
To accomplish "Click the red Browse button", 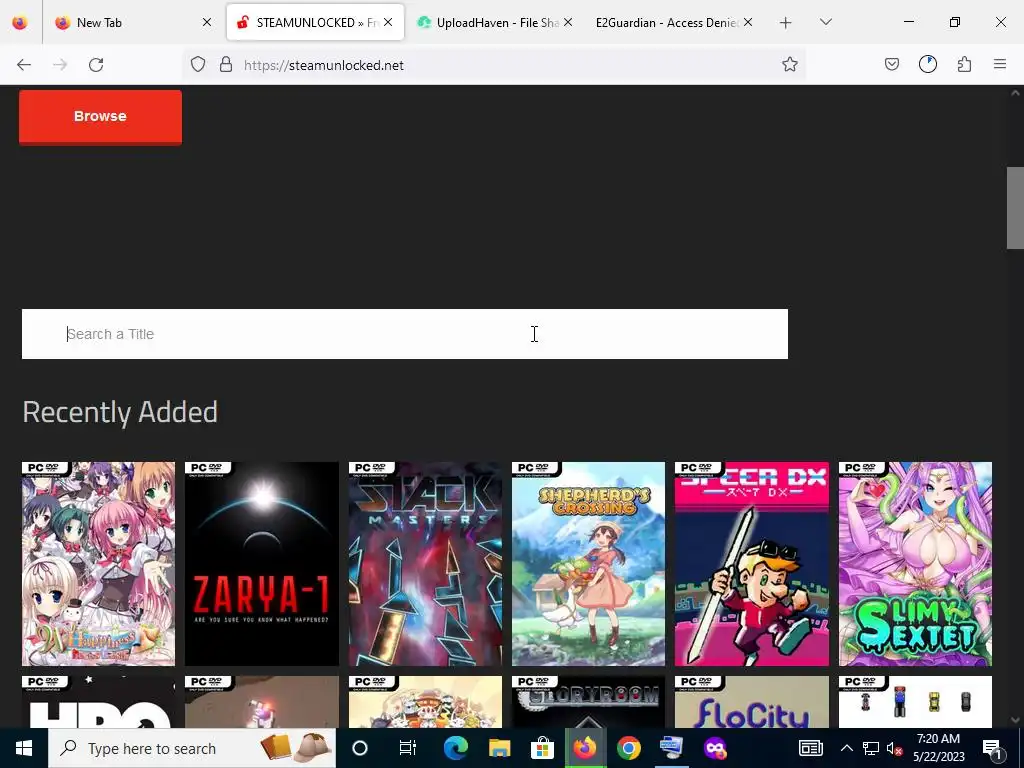I will tap(100, 117).
